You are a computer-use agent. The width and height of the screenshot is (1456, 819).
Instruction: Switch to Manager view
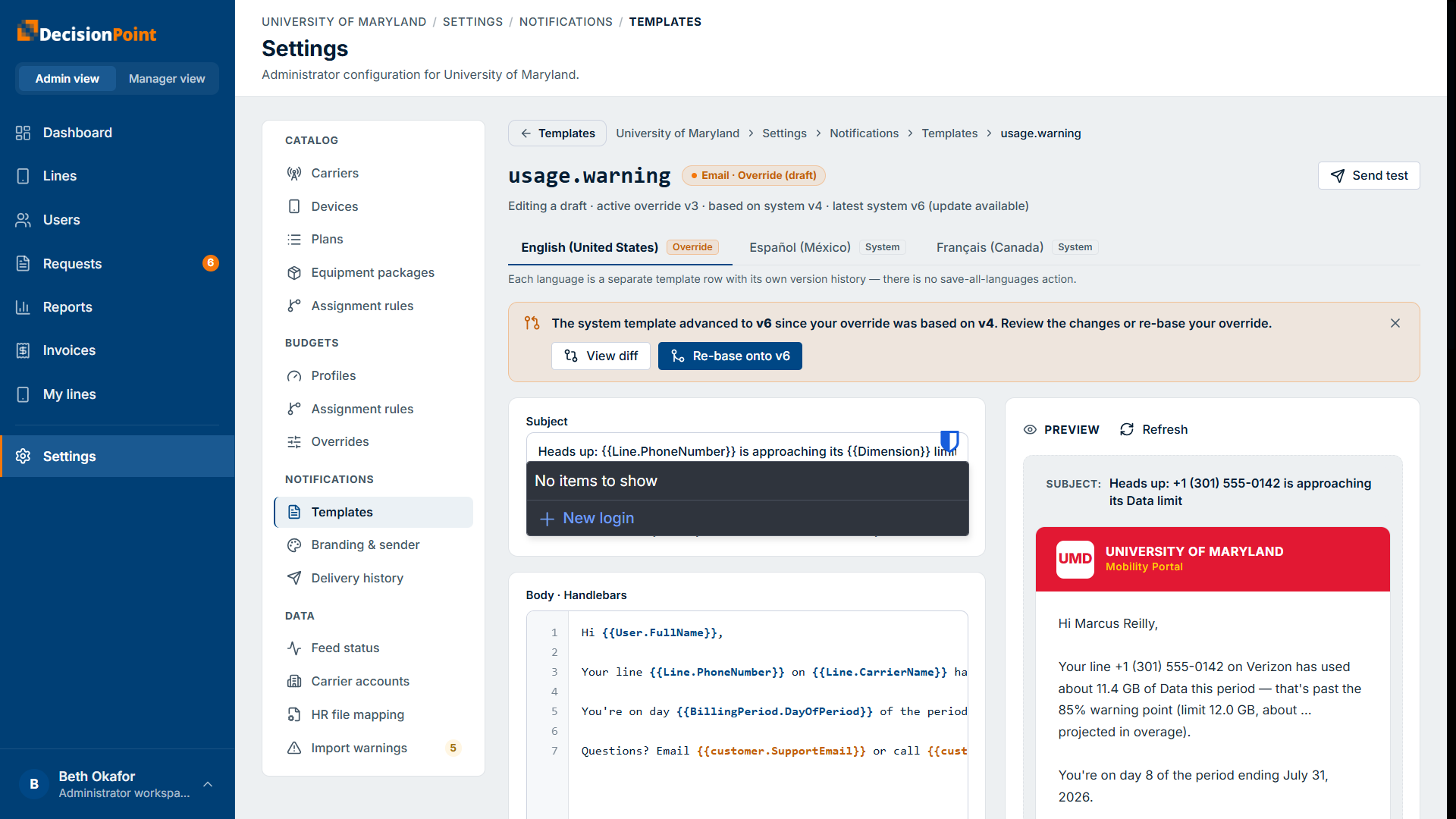pyautogui.click(x=167, y=79)
